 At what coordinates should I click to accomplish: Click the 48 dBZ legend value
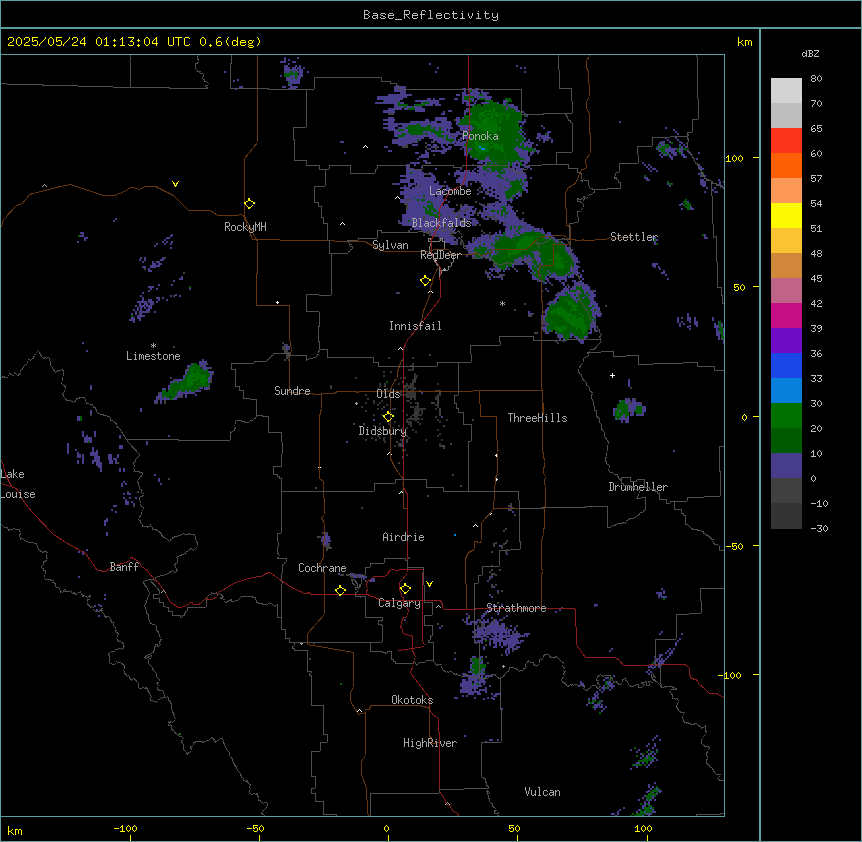[816, 253]
